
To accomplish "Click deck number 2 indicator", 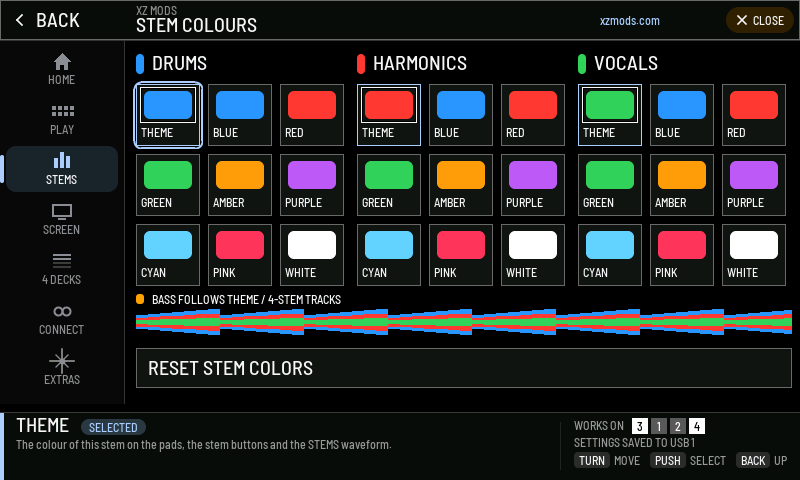I will pos(678,426).
